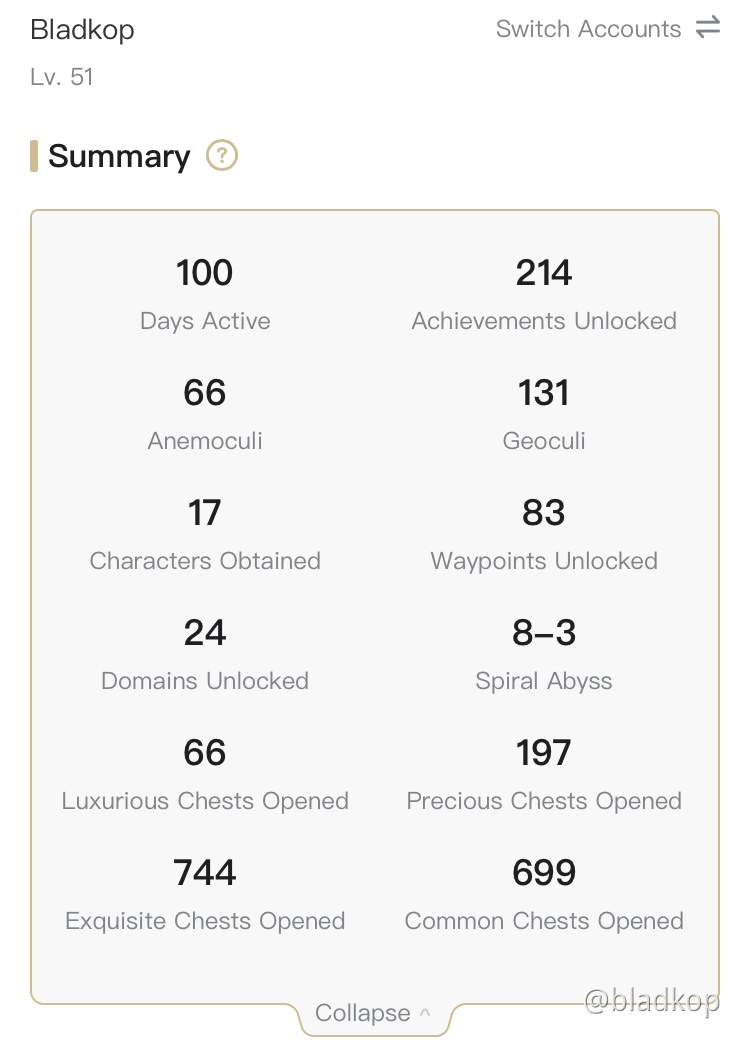Open the Characters Obtained stat
The height and width of the screenshot is (1049, 750).
[205, 533]
